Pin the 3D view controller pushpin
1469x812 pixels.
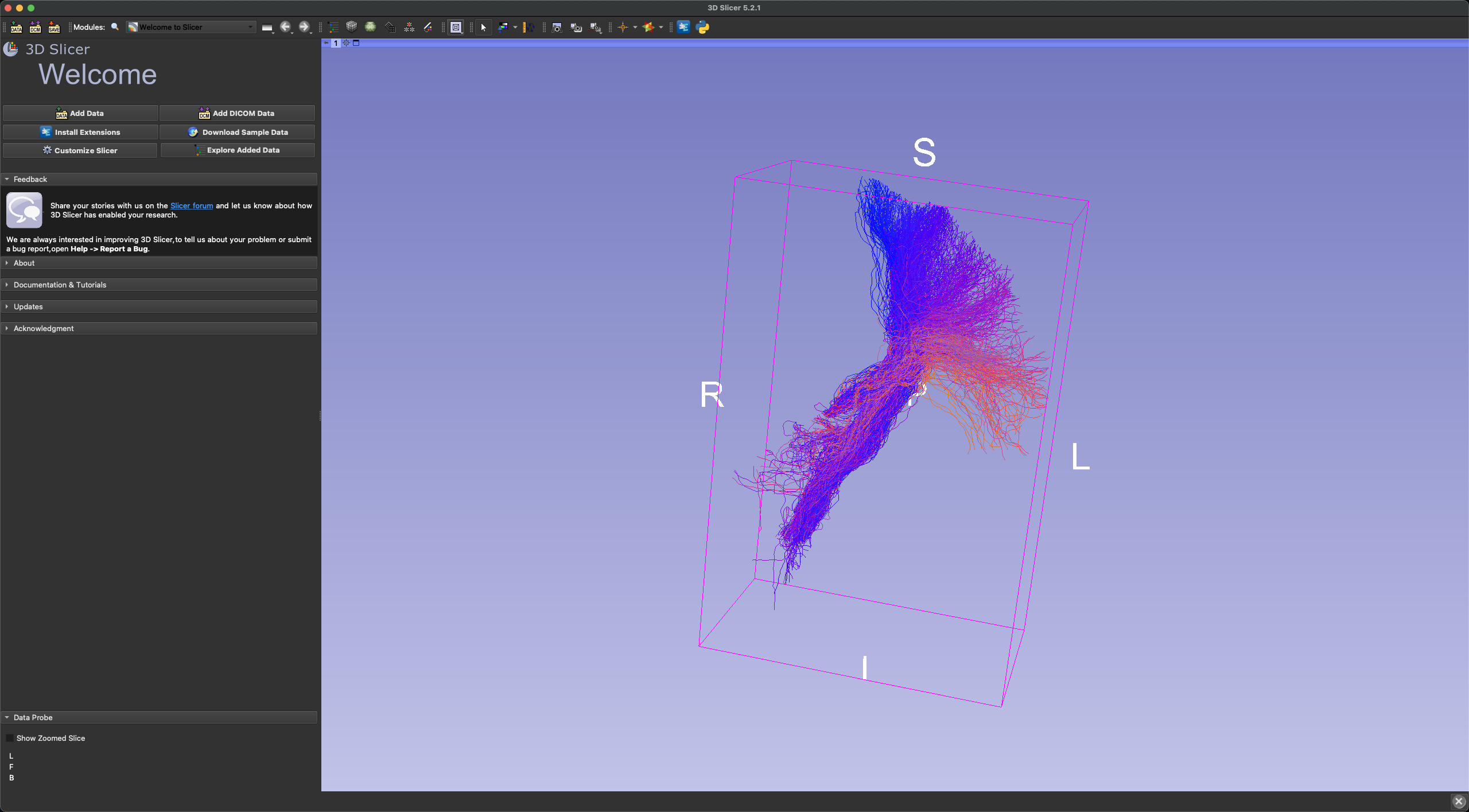coord(327,43)
